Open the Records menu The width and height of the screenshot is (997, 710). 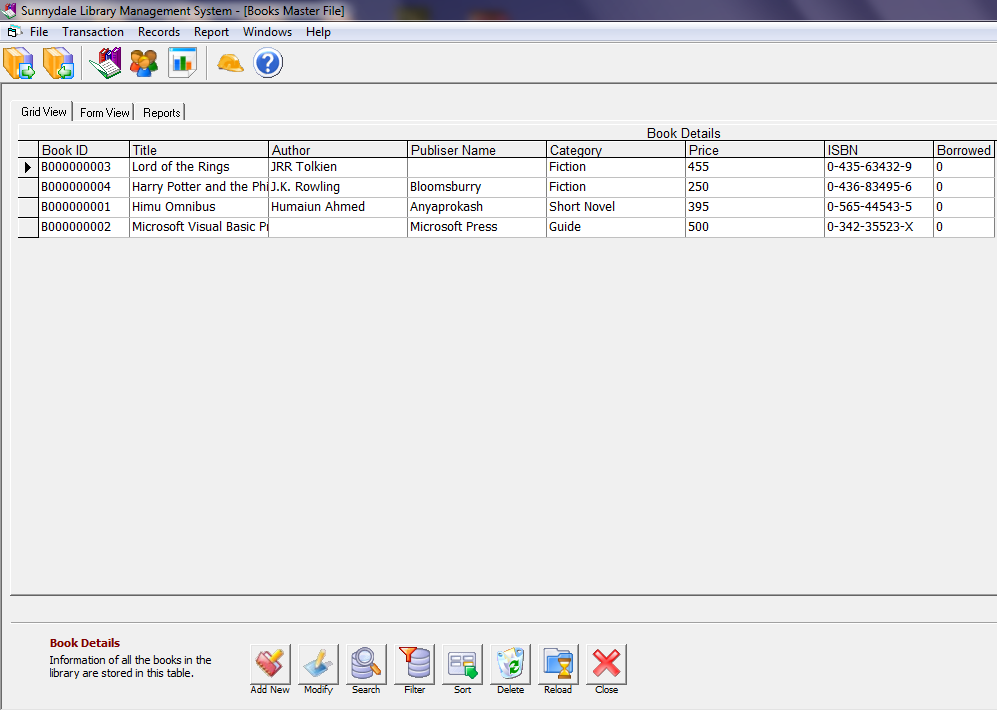pyautogui.click(x=158, y=31)
